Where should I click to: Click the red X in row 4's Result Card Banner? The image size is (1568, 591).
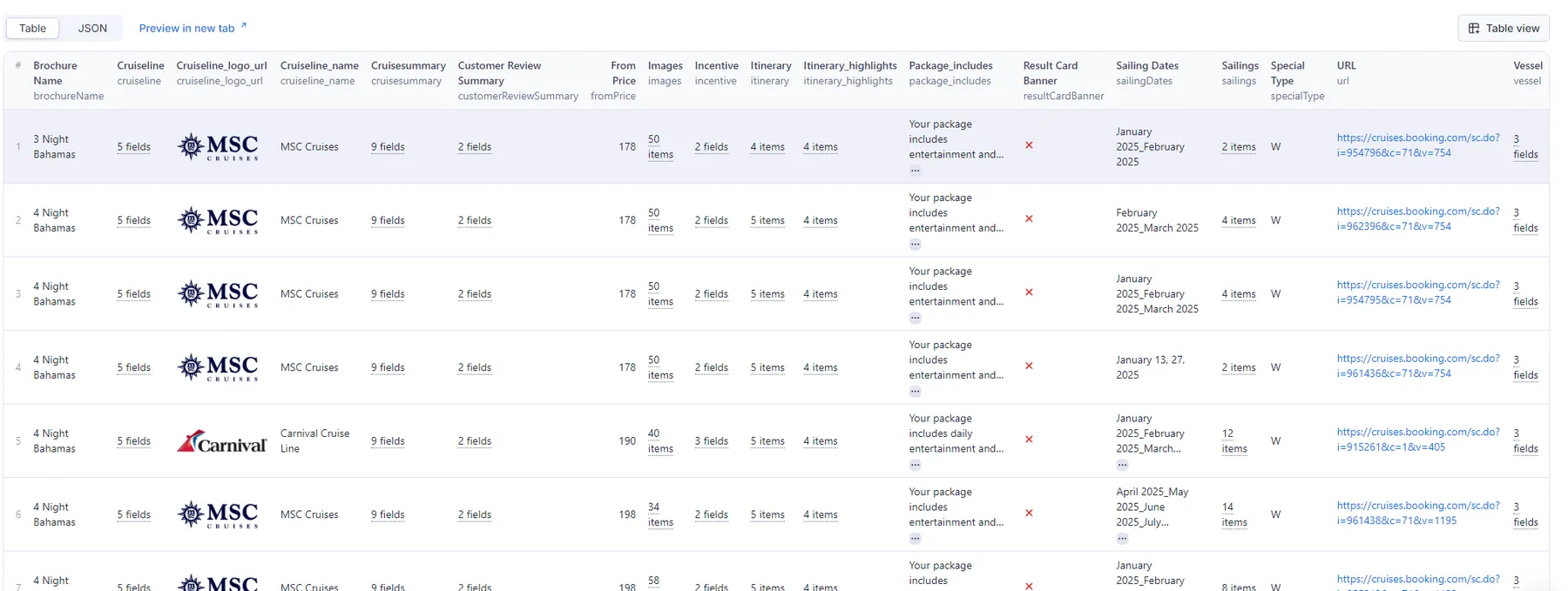pos(1029,366)
